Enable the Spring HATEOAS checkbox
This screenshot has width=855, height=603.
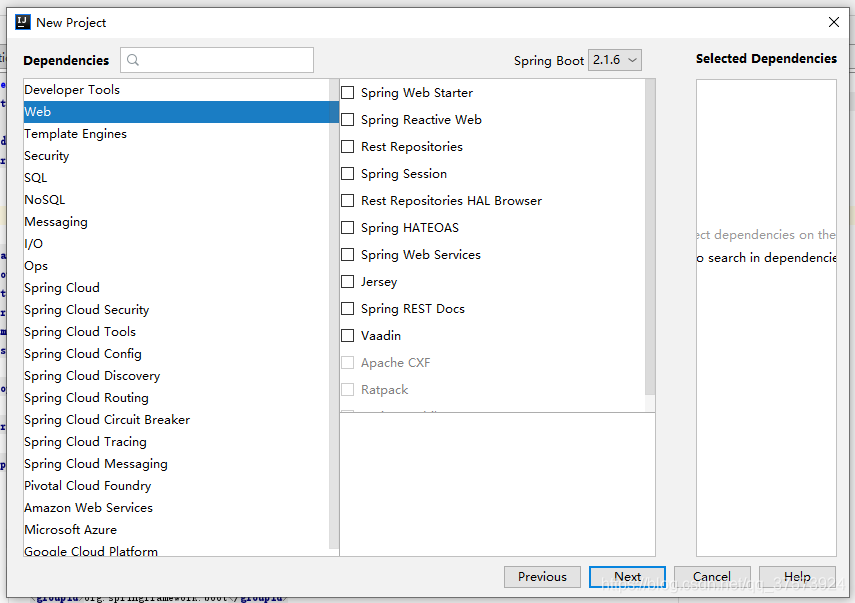(x=347, y=227)
